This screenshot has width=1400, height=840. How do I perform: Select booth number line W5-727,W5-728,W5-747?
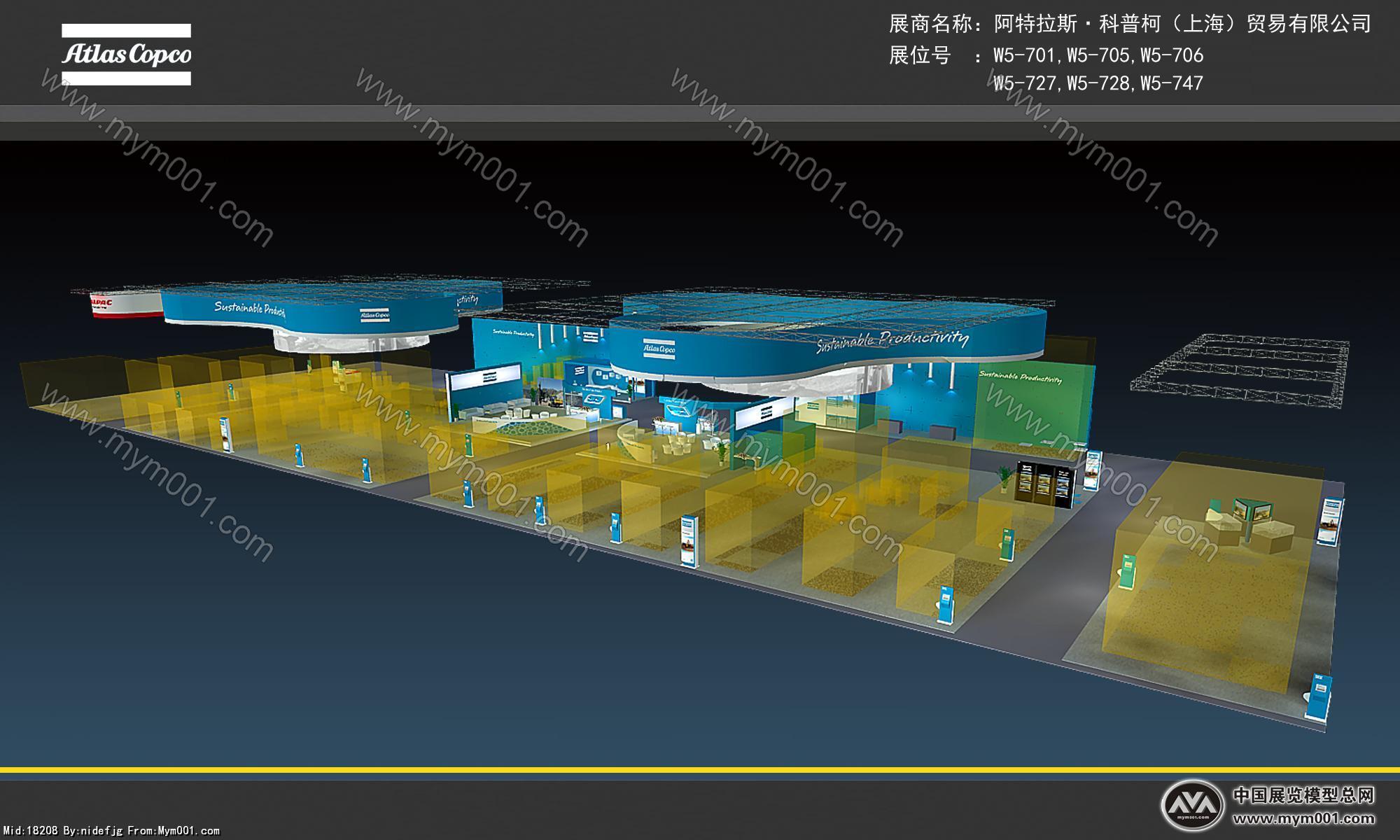[1098, 83]
